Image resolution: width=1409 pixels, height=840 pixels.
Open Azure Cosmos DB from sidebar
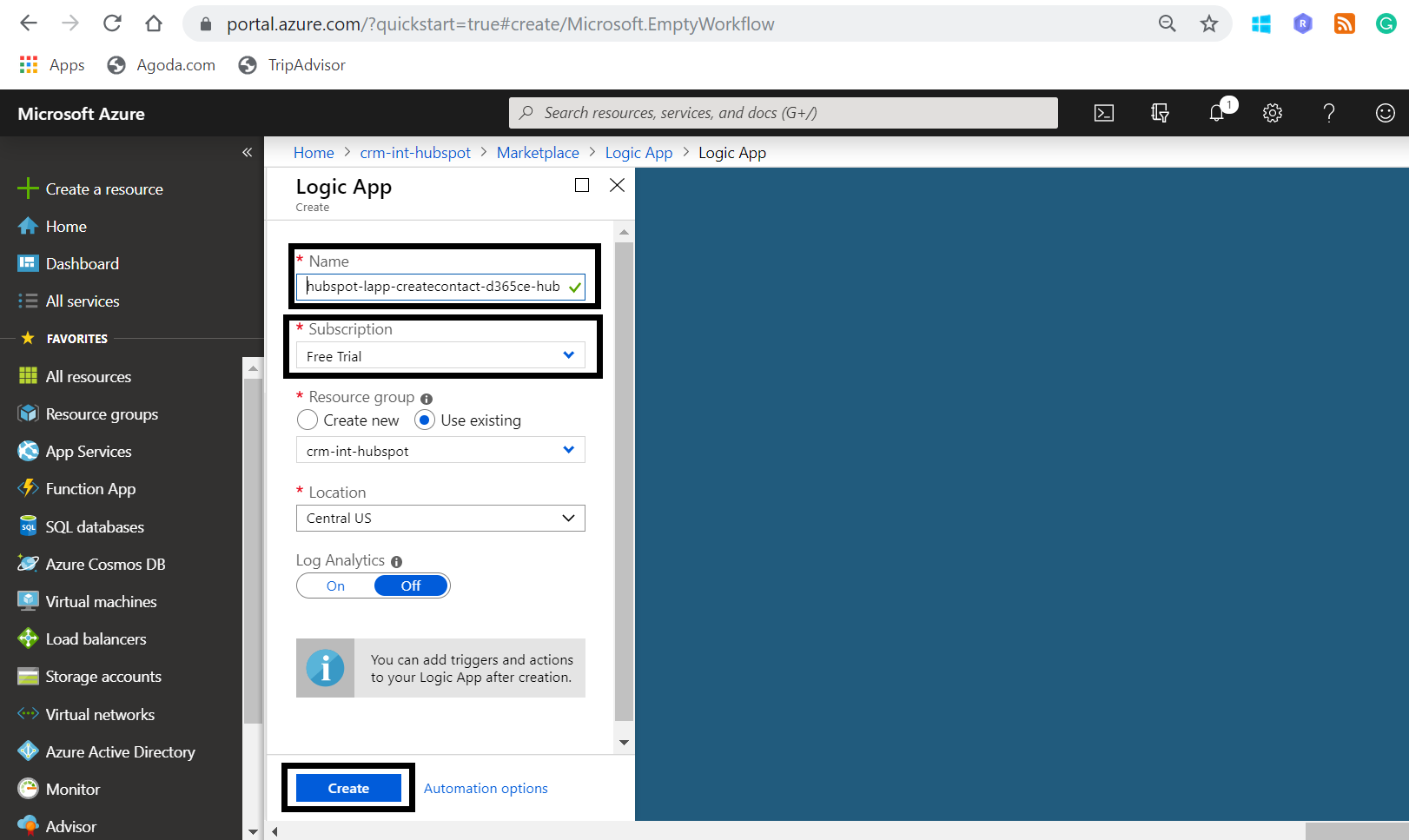point(104,564)
